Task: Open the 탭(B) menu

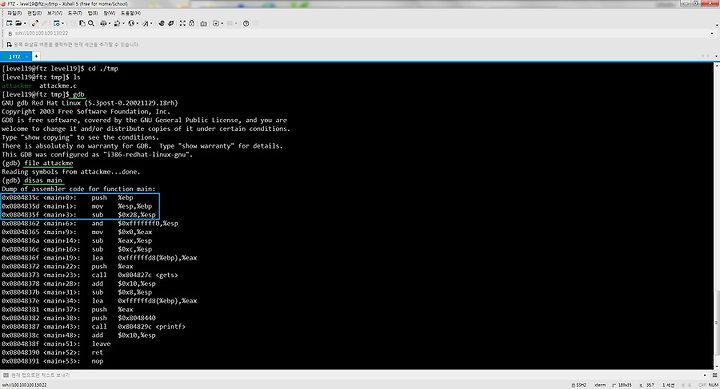Action: pos(93,13)
